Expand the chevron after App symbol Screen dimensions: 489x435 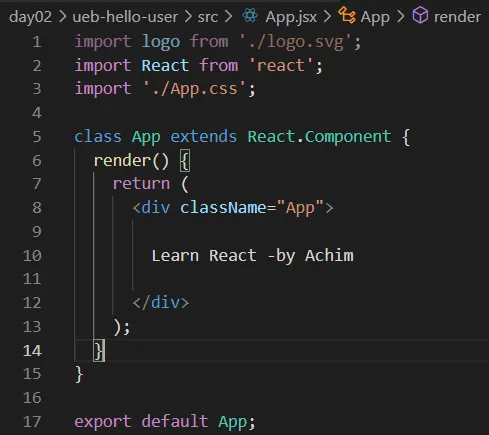[400, 17]
